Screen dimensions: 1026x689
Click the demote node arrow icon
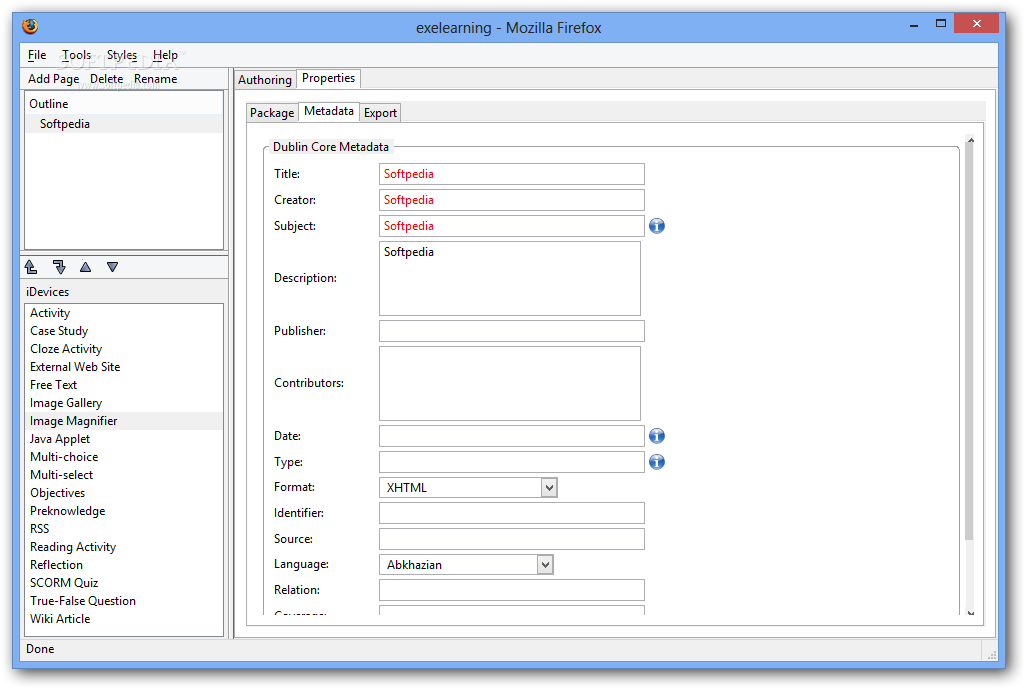pos(59,267)
